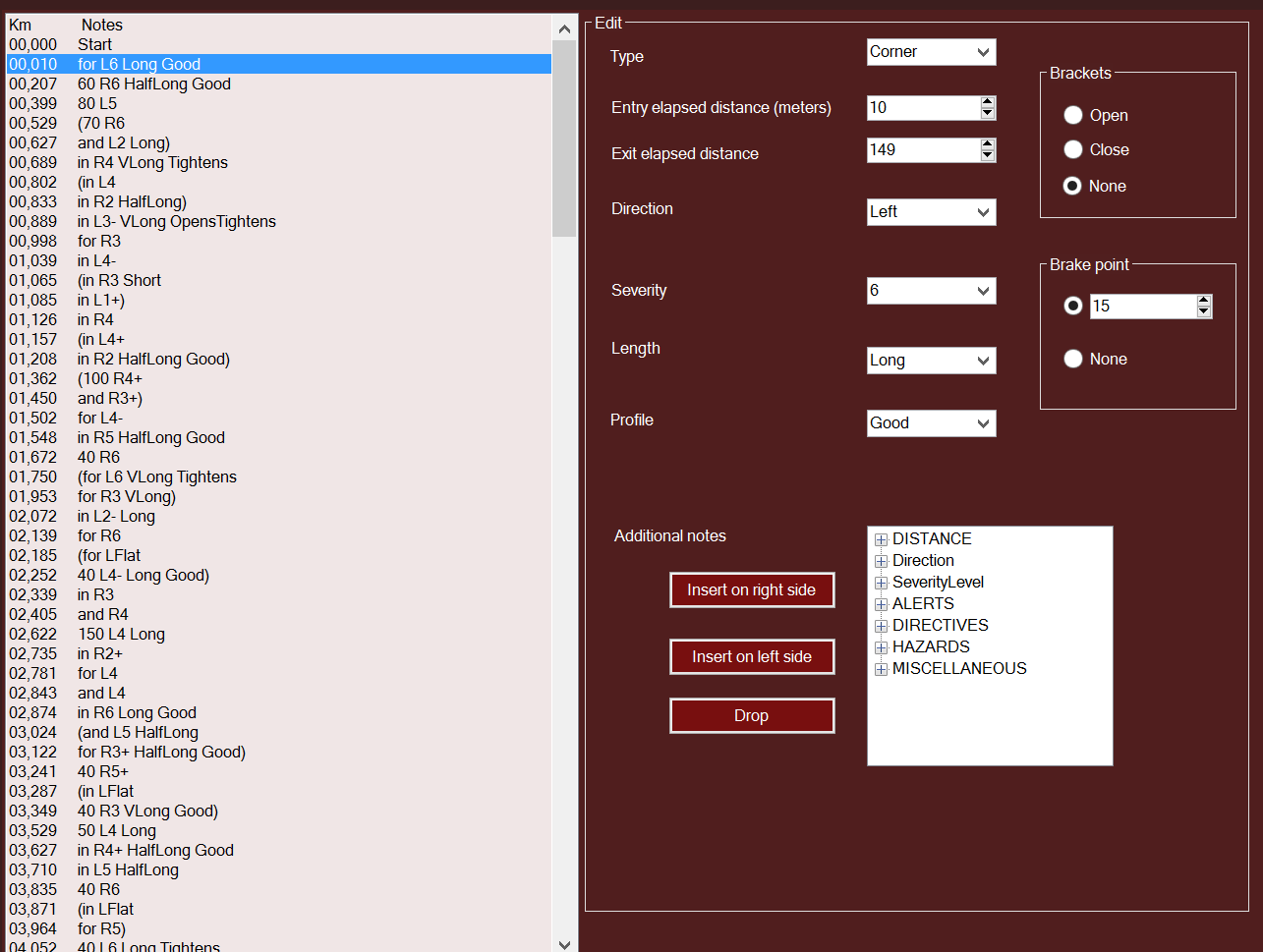The height and width of the screenshot is (952, 1263).
Task: Decrease brake point value with down arrow
Action: (x=1204, y=312)
